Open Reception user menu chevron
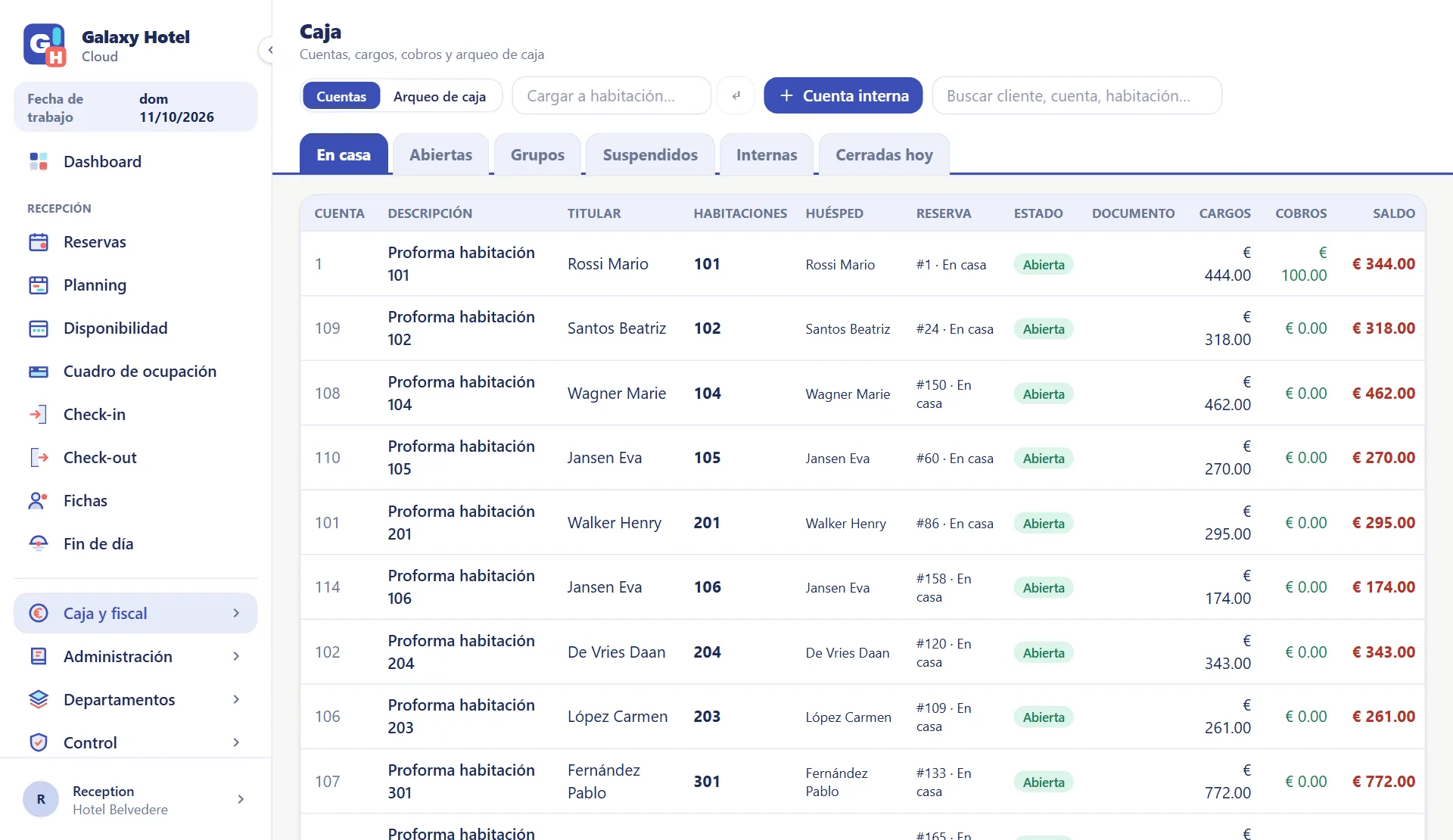Screen dimensions: 1453x840 pos(241,799)
